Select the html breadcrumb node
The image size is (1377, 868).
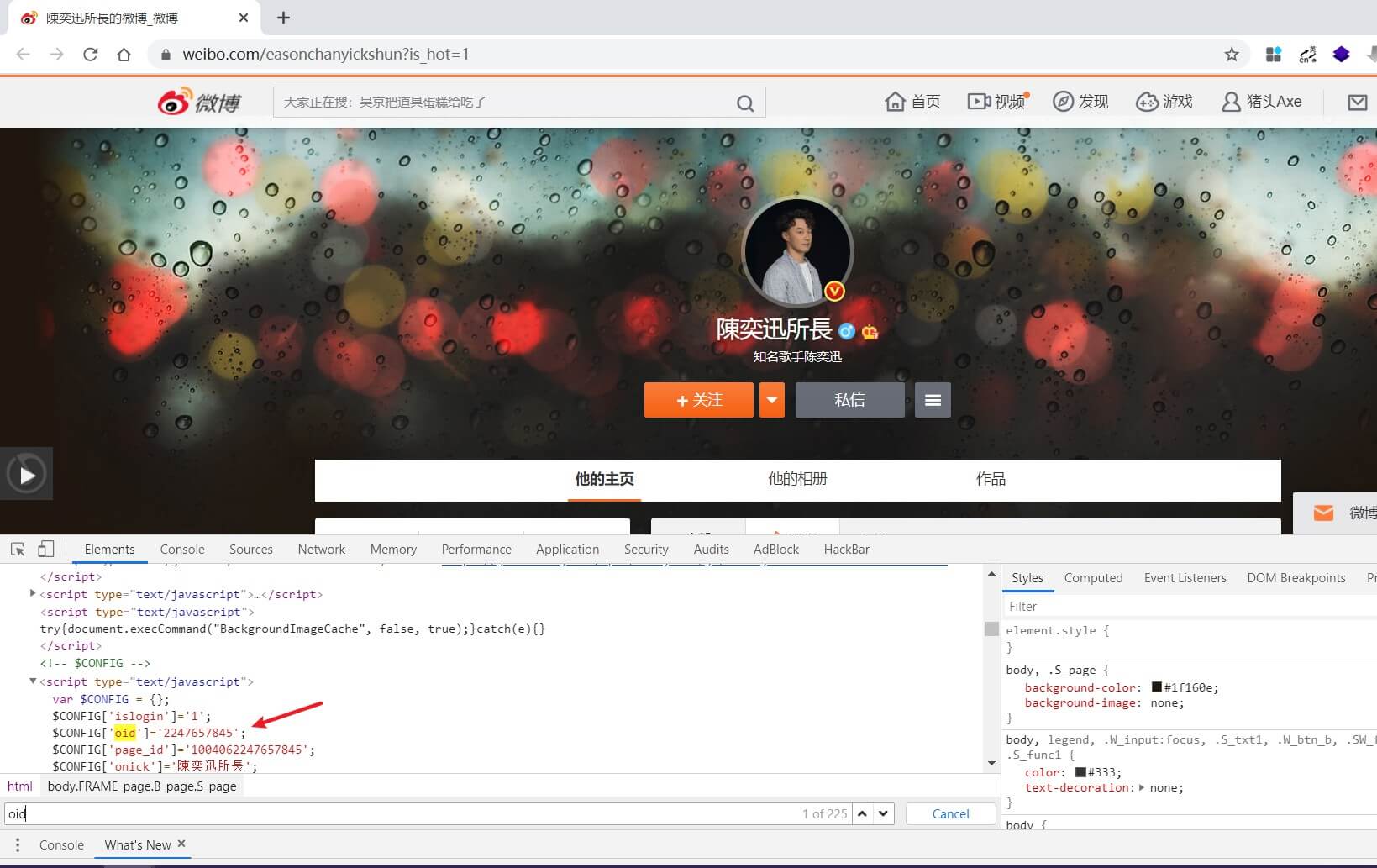(20, 786)
